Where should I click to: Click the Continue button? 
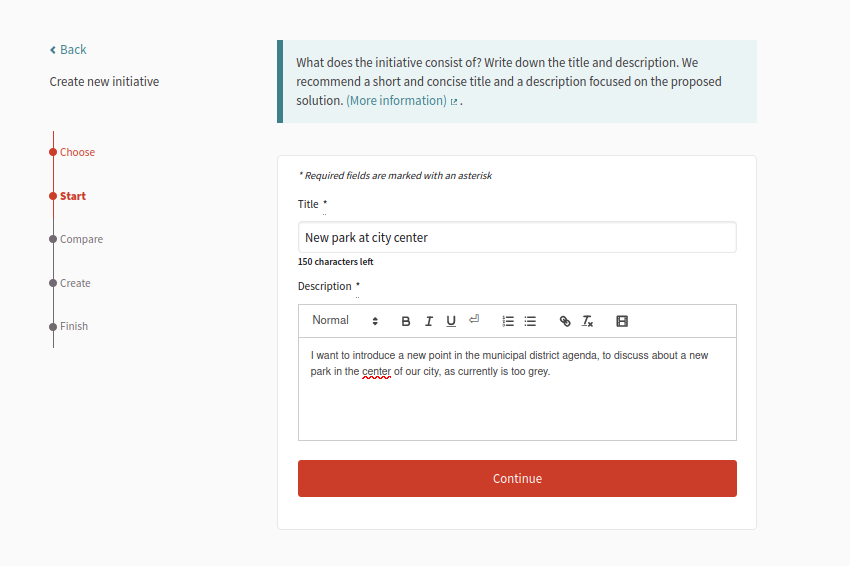(x=517, y=478)
